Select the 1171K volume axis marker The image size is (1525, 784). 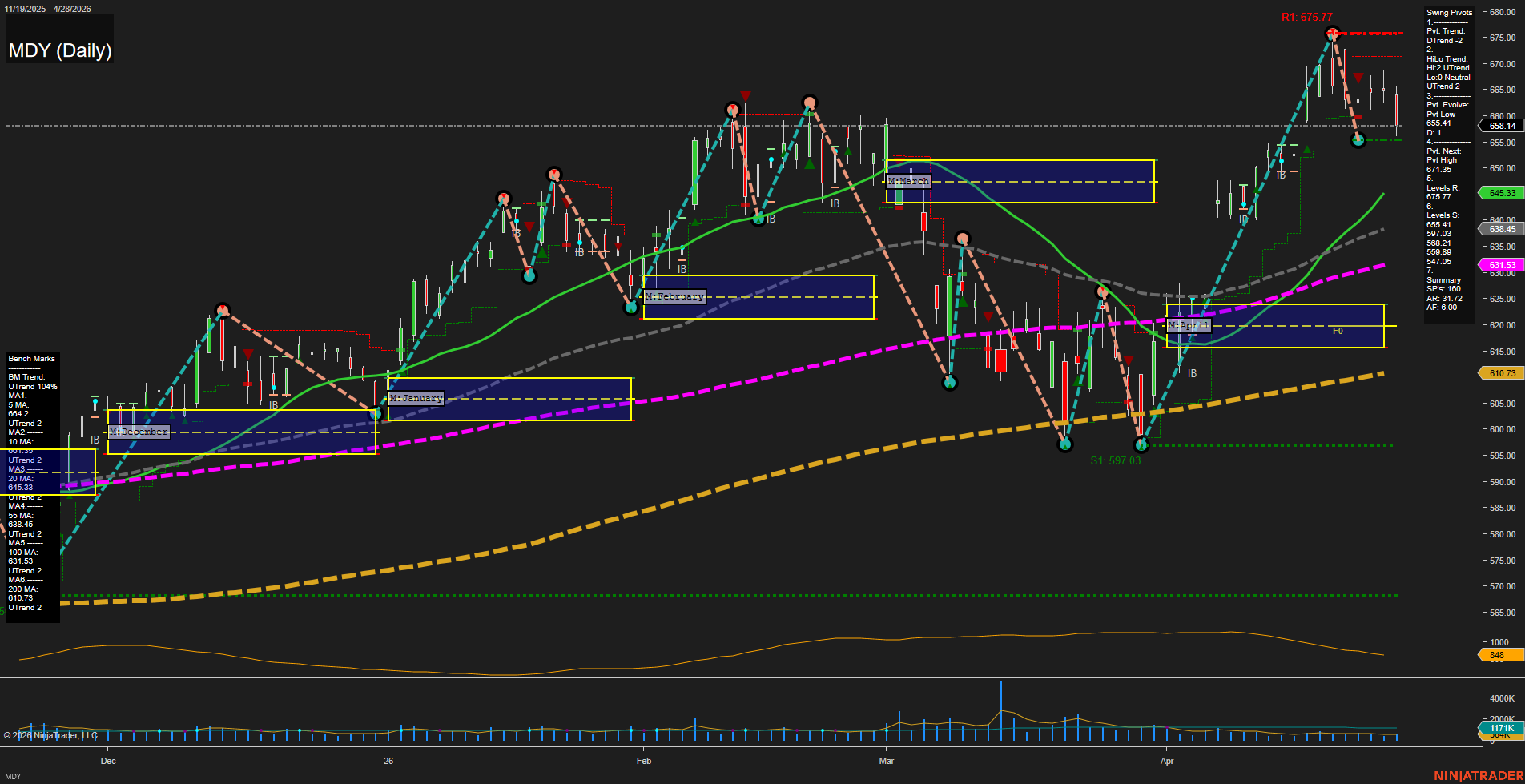(1499, 728)
